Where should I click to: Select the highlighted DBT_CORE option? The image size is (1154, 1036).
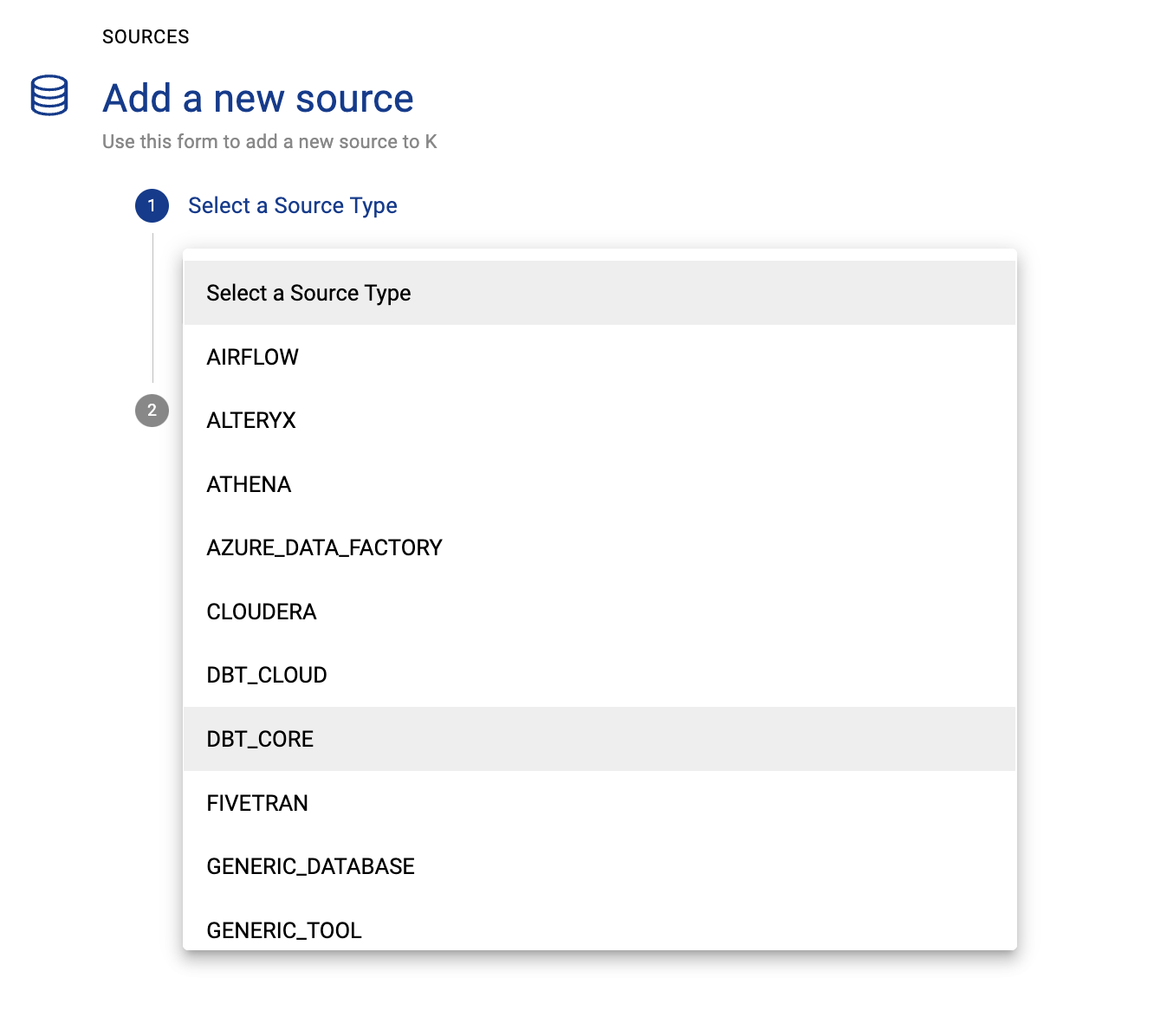tap(260, 739)
